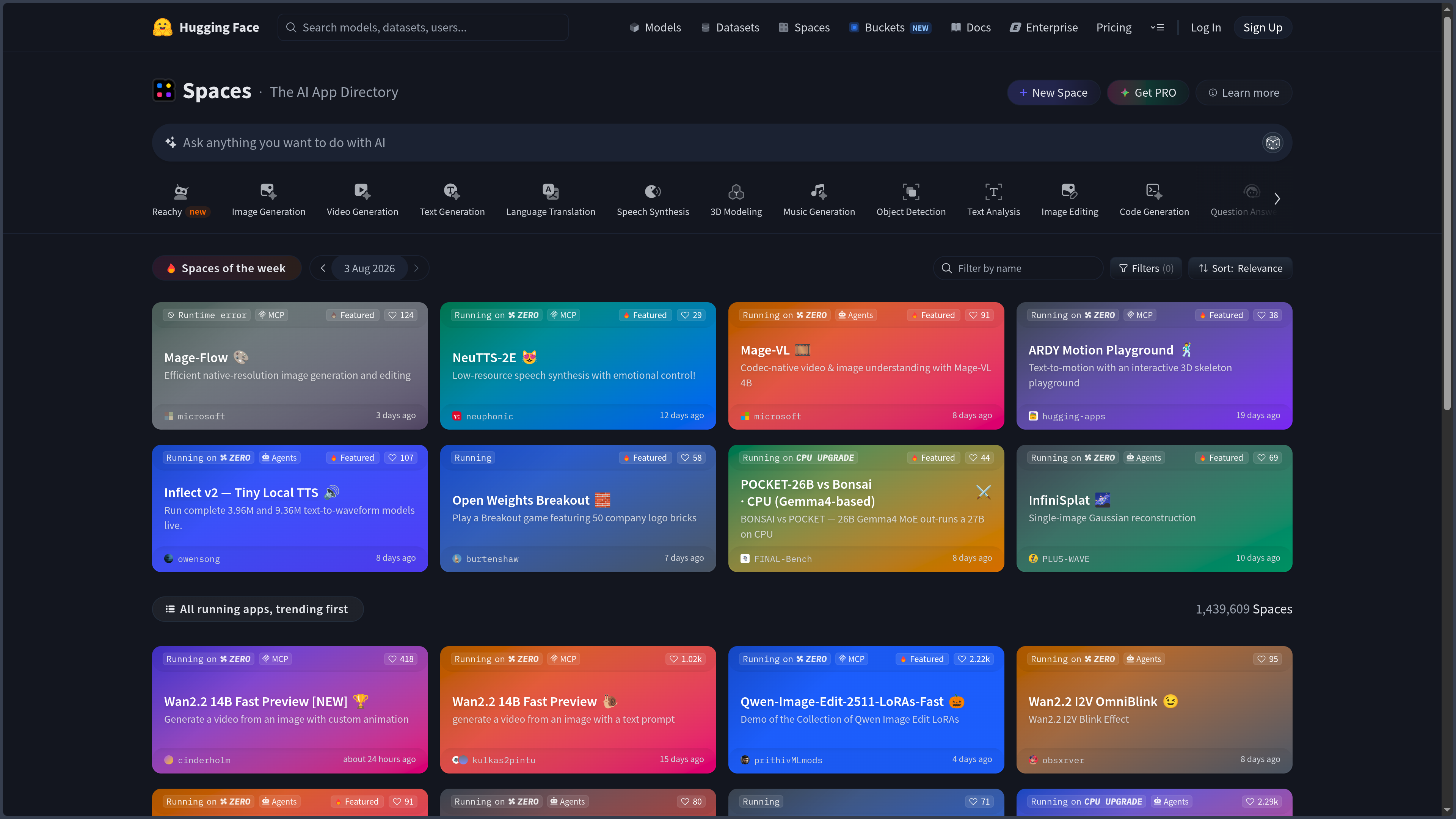Image resolution: width=1456 pixels, height=819 pixels.
Task: Click the Learn more button
Action: 1244,92
